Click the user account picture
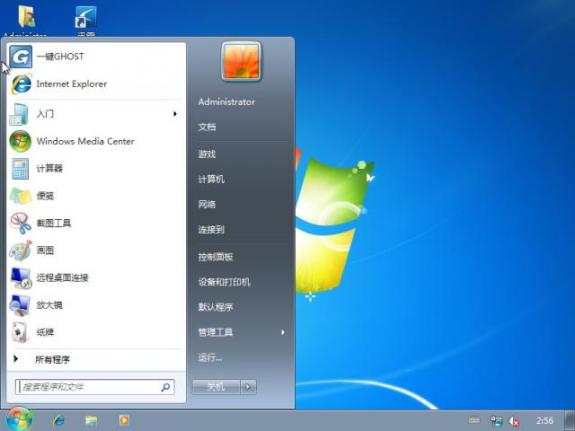Screen dimensions: 575x431 [241, 61]
